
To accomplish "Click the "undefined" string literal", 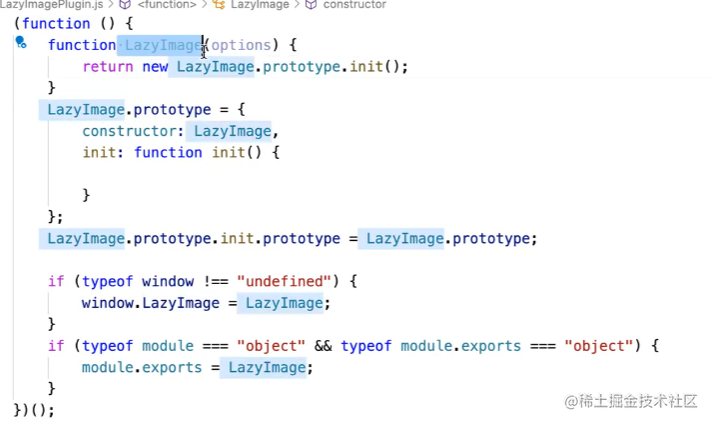I will coord(285,282).
